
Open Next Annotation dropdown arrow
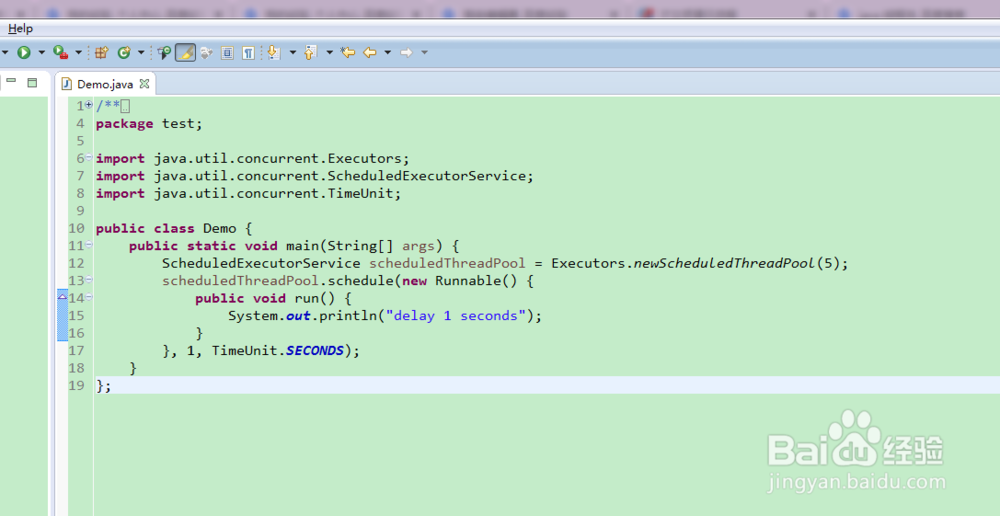click(293, 52)
